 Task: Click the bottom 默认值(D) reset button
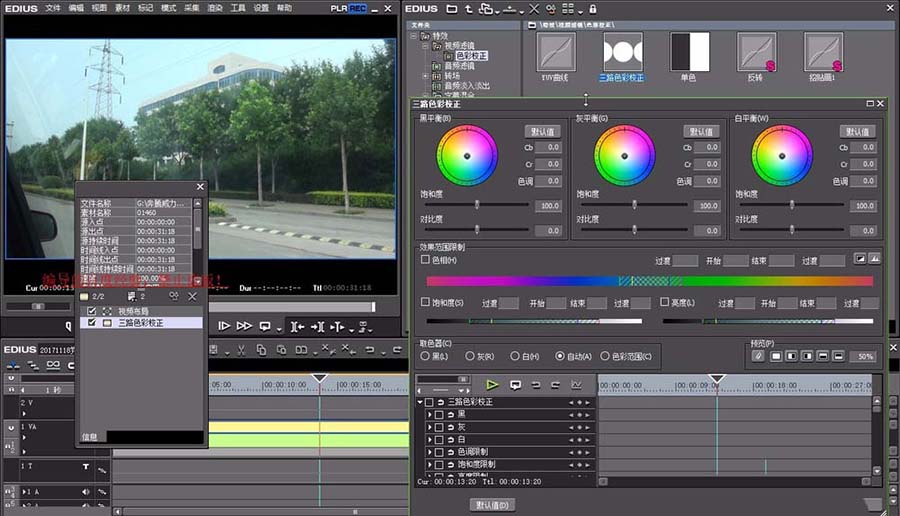pyautogui.click(x=492, y=505)
